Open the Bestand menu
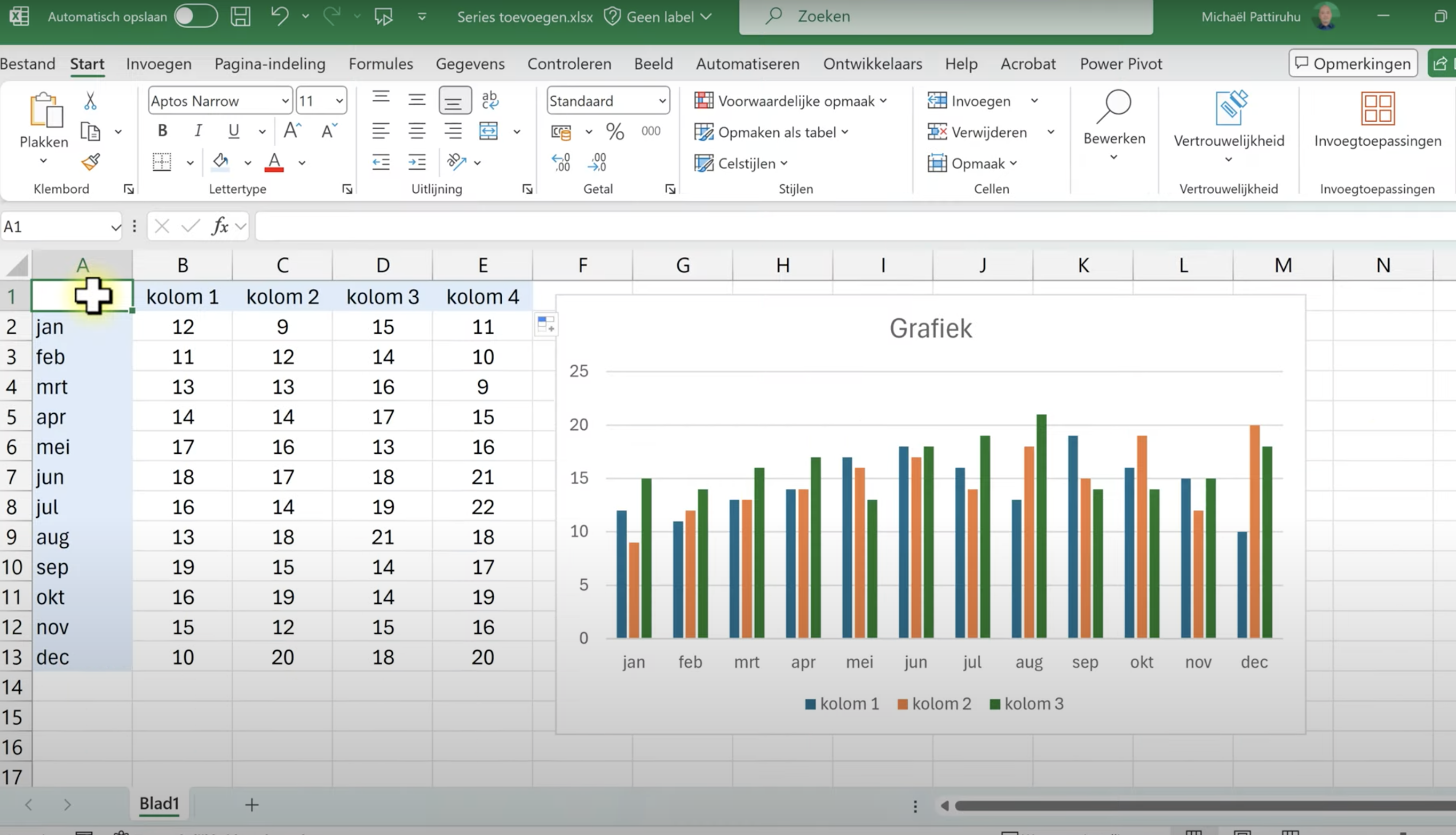1456x835 pixels. point(28,64)
